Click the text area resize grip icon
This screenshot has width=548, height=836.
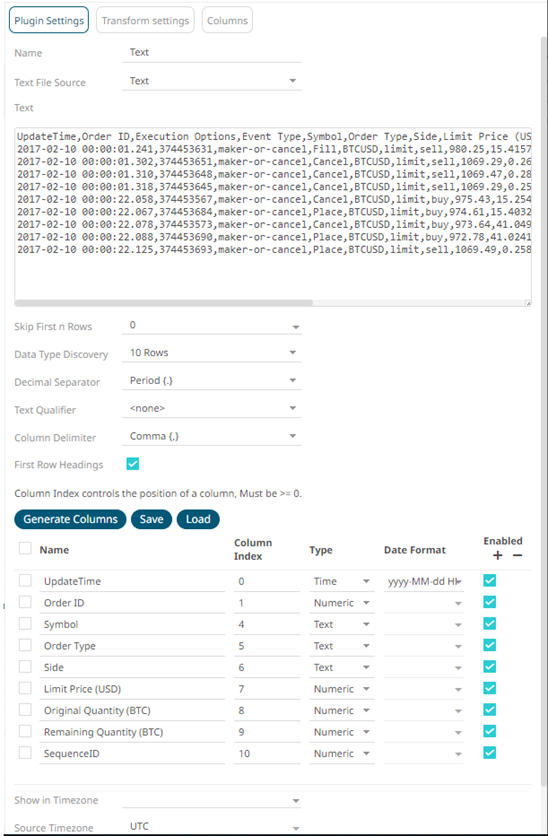point(528,303)
